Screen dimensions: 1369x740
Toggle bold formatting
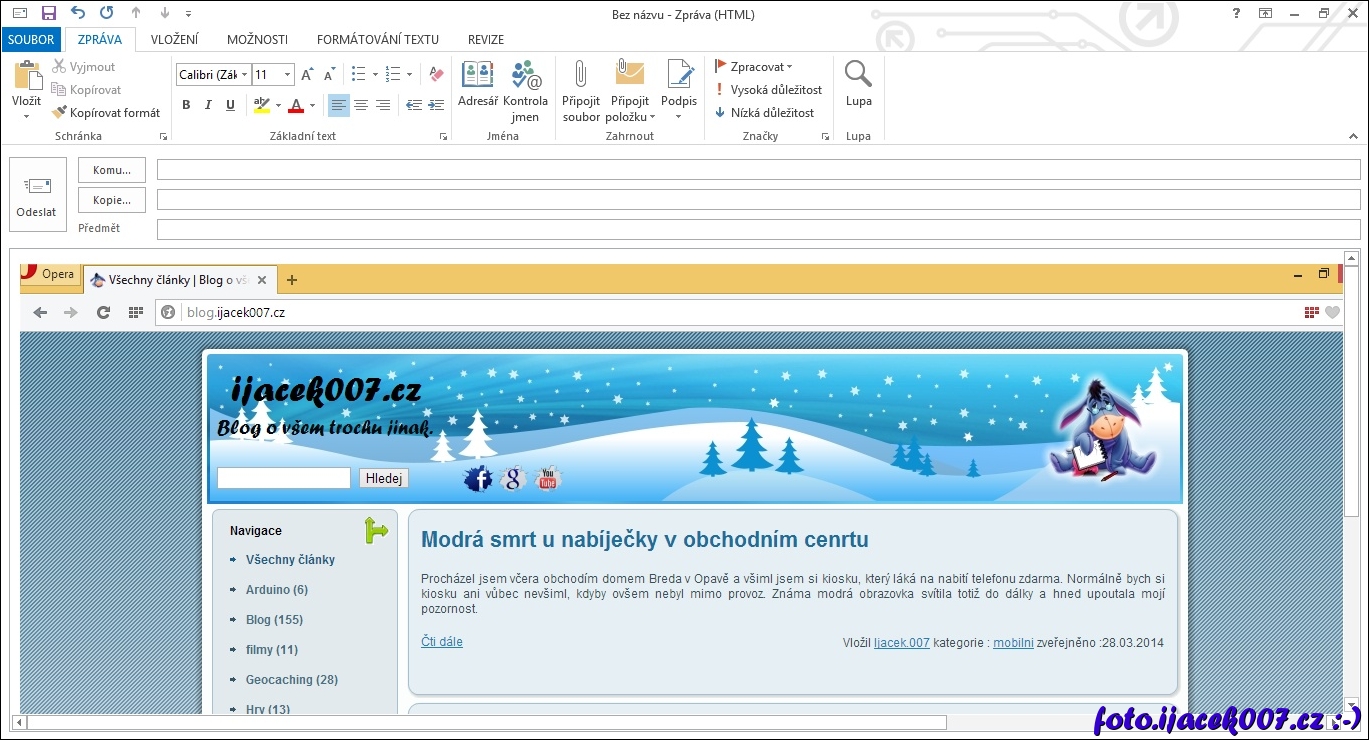tap(186, 105)
